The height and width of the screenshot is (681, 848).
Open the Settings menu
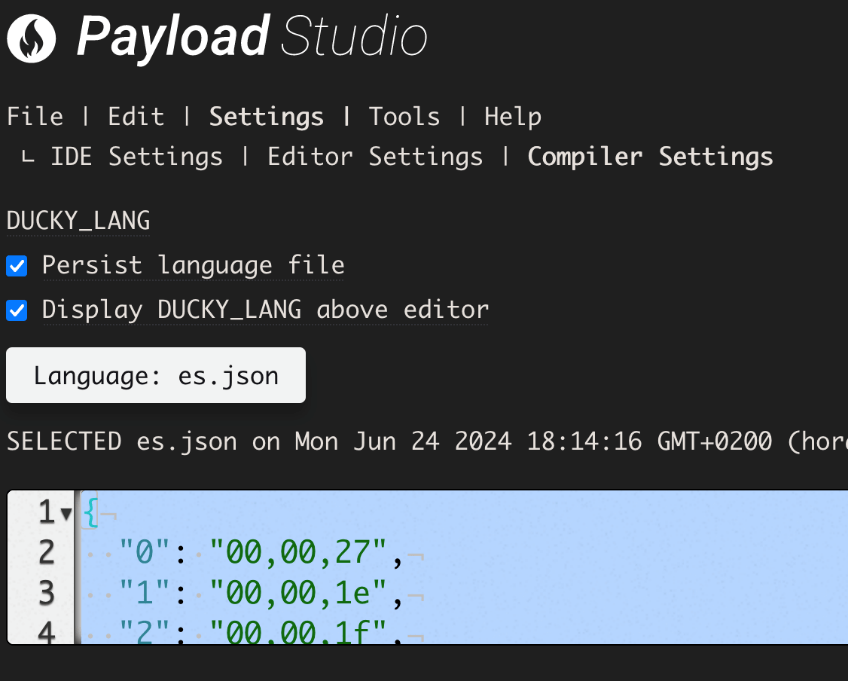pyautogui.click(x=266, y=117)
